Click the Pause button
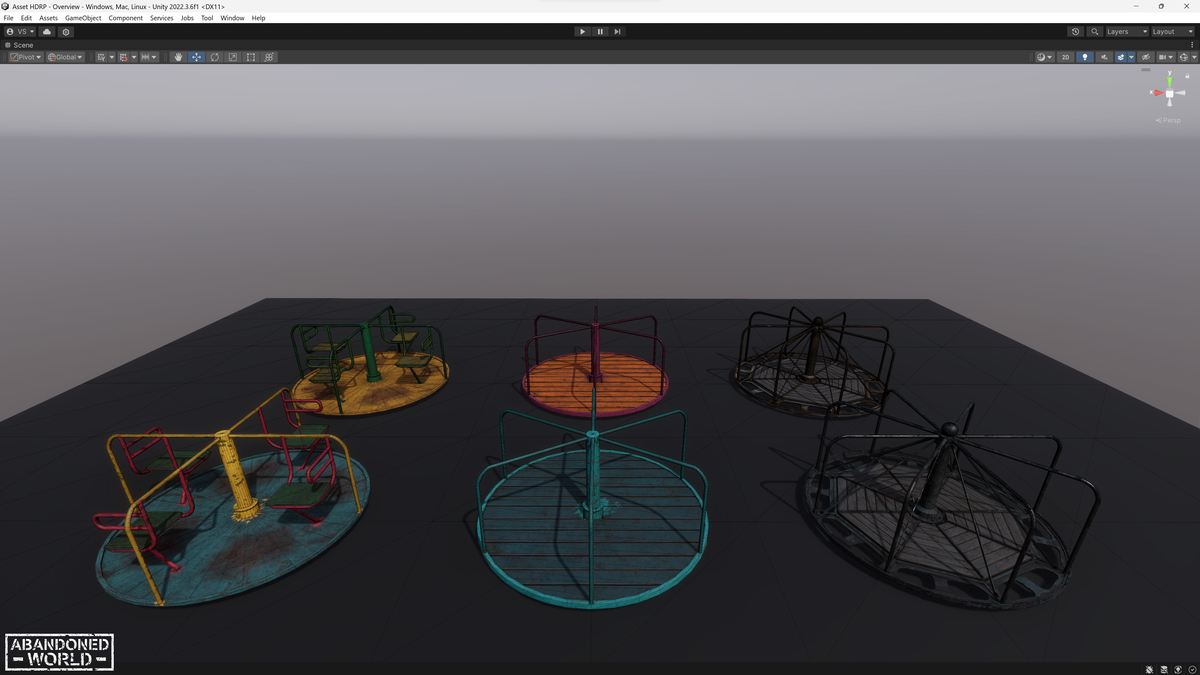Screen dimensions: 1200x675 [x=600, y=32]
